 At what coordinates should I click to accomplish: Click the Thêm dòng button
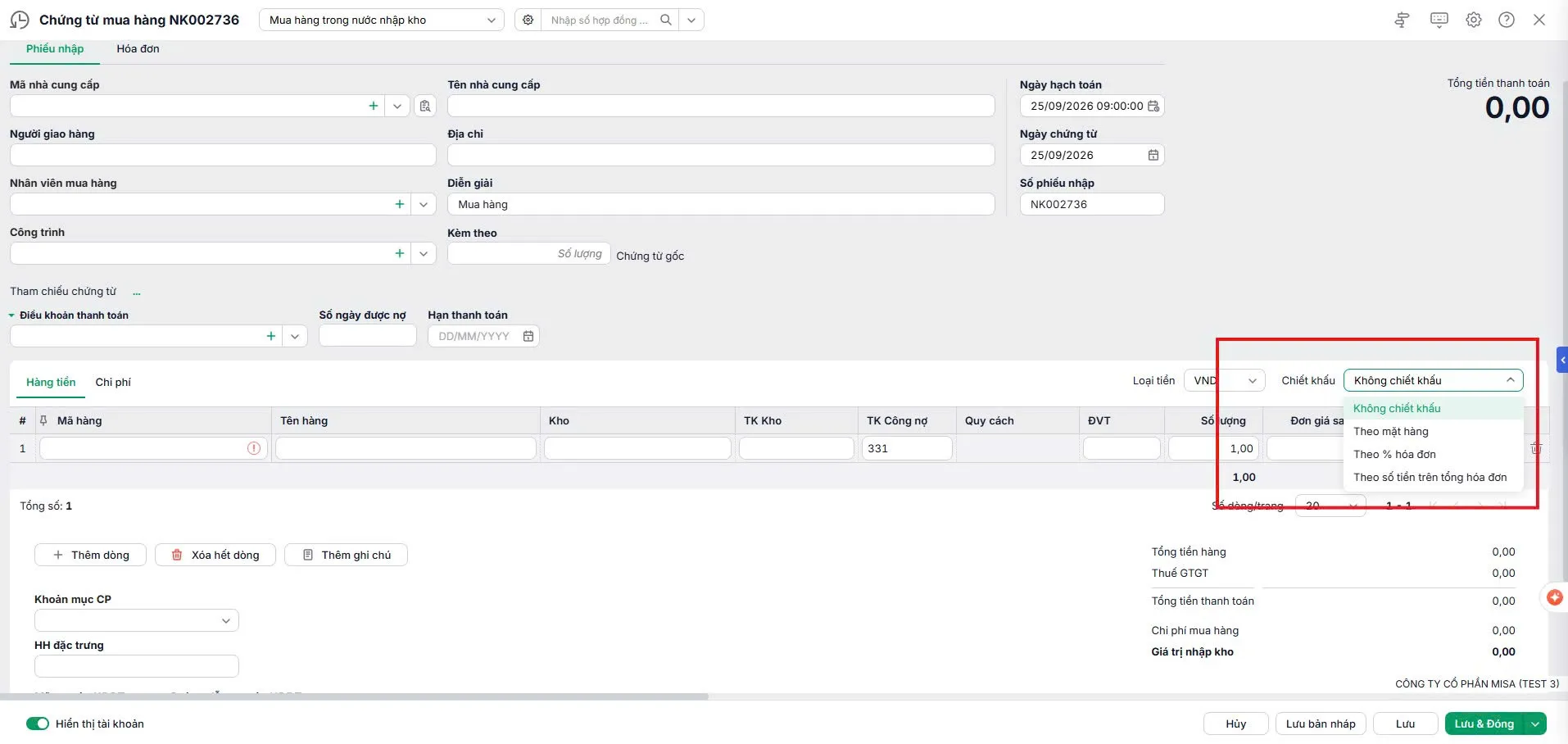coord(90,555)
